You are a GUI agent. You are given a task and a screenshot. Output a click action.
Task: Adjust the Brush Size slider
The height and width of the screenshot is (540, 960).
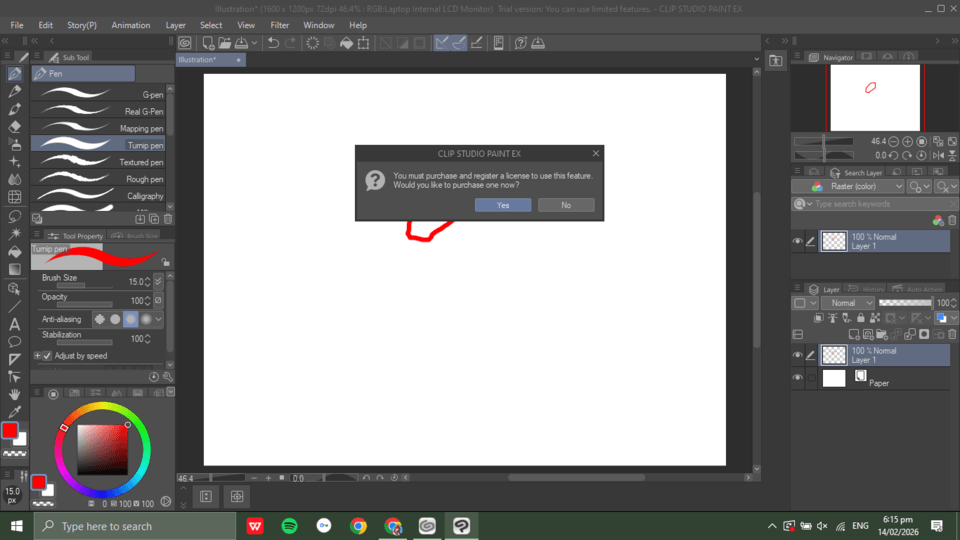(x=84, y=285)
